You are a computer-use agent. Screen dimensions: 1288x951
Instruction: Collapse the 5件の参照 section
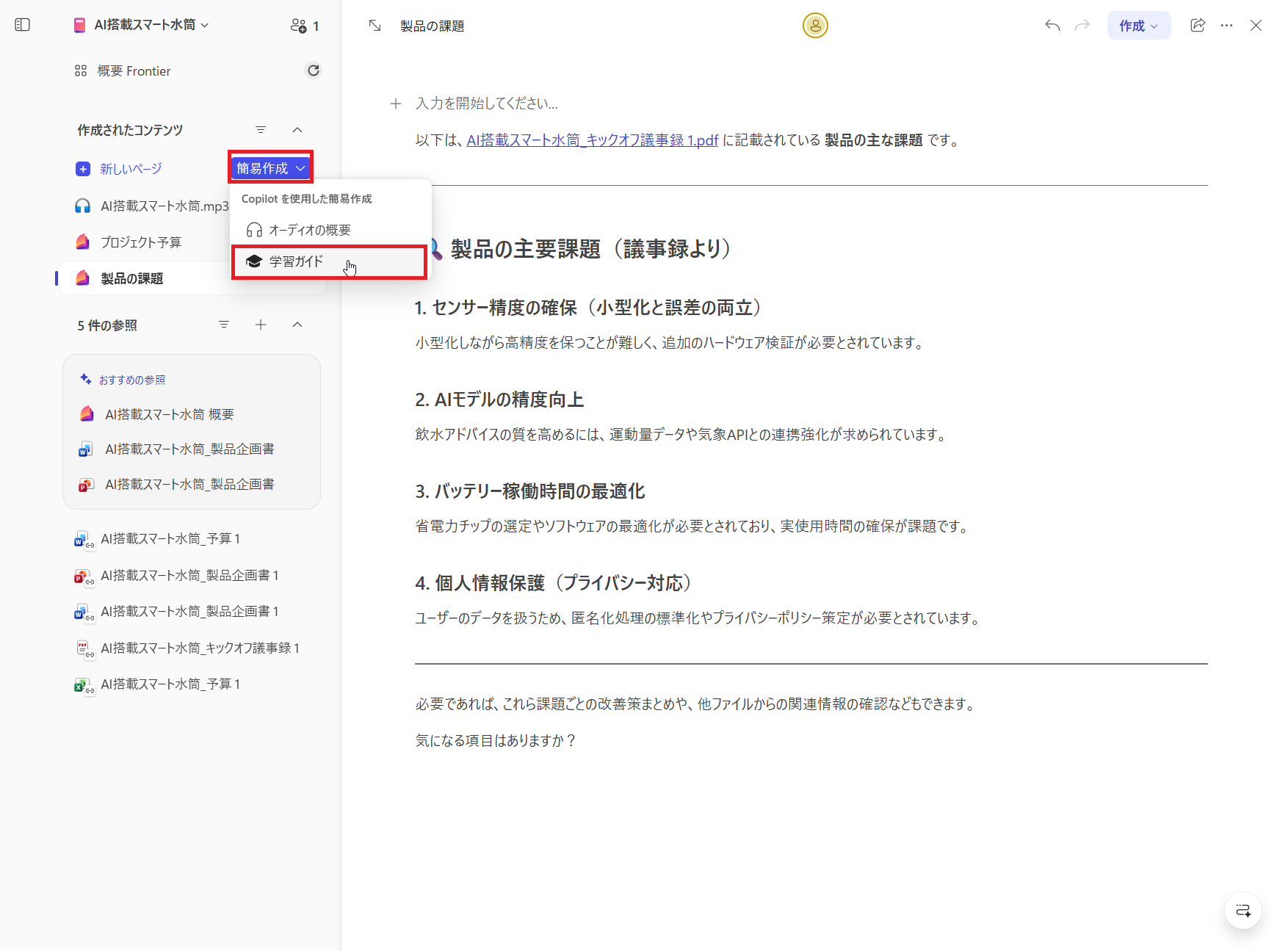pos(297,325)
